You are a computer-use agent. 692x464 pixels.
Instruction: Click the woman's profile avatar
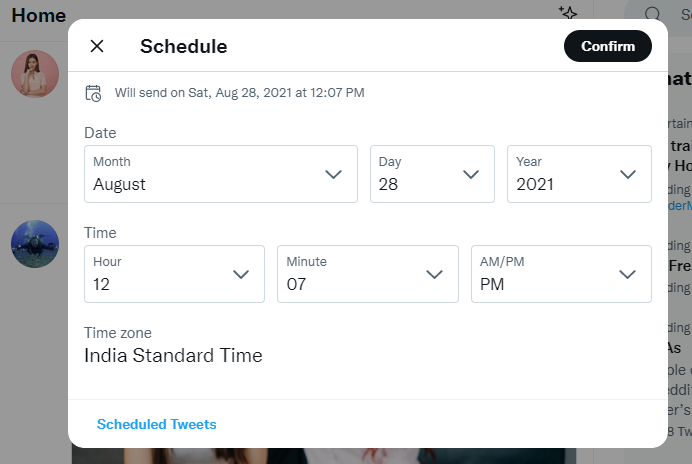tap(35, 74)
